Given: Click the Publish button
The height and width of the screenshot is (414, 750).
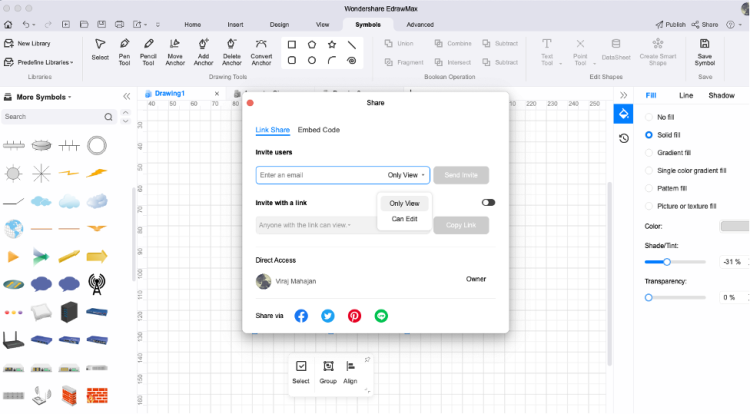Looking at the screenshot, I should 671,24.
